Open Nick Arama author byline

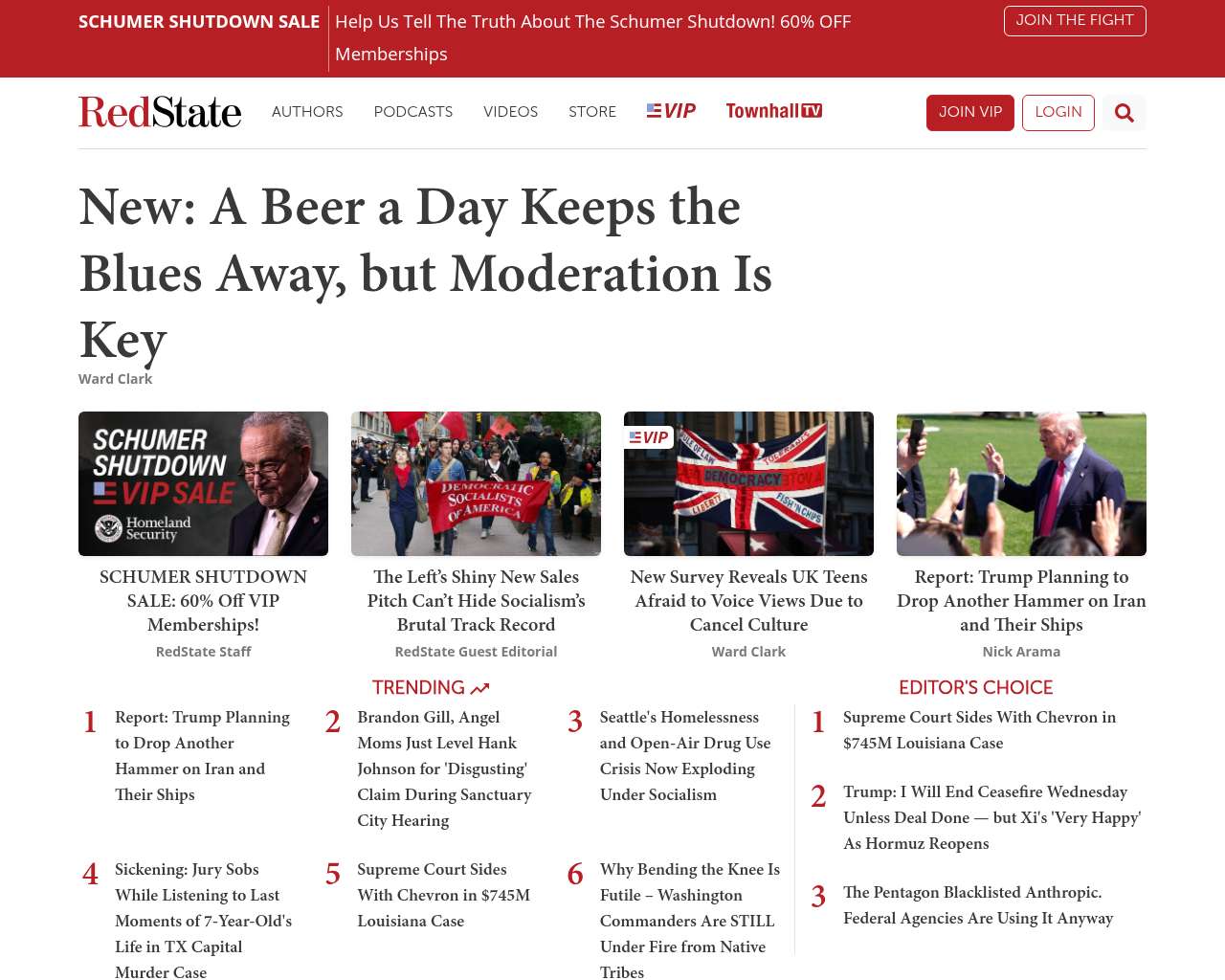pyautogui.click(x=1021, y=652)
